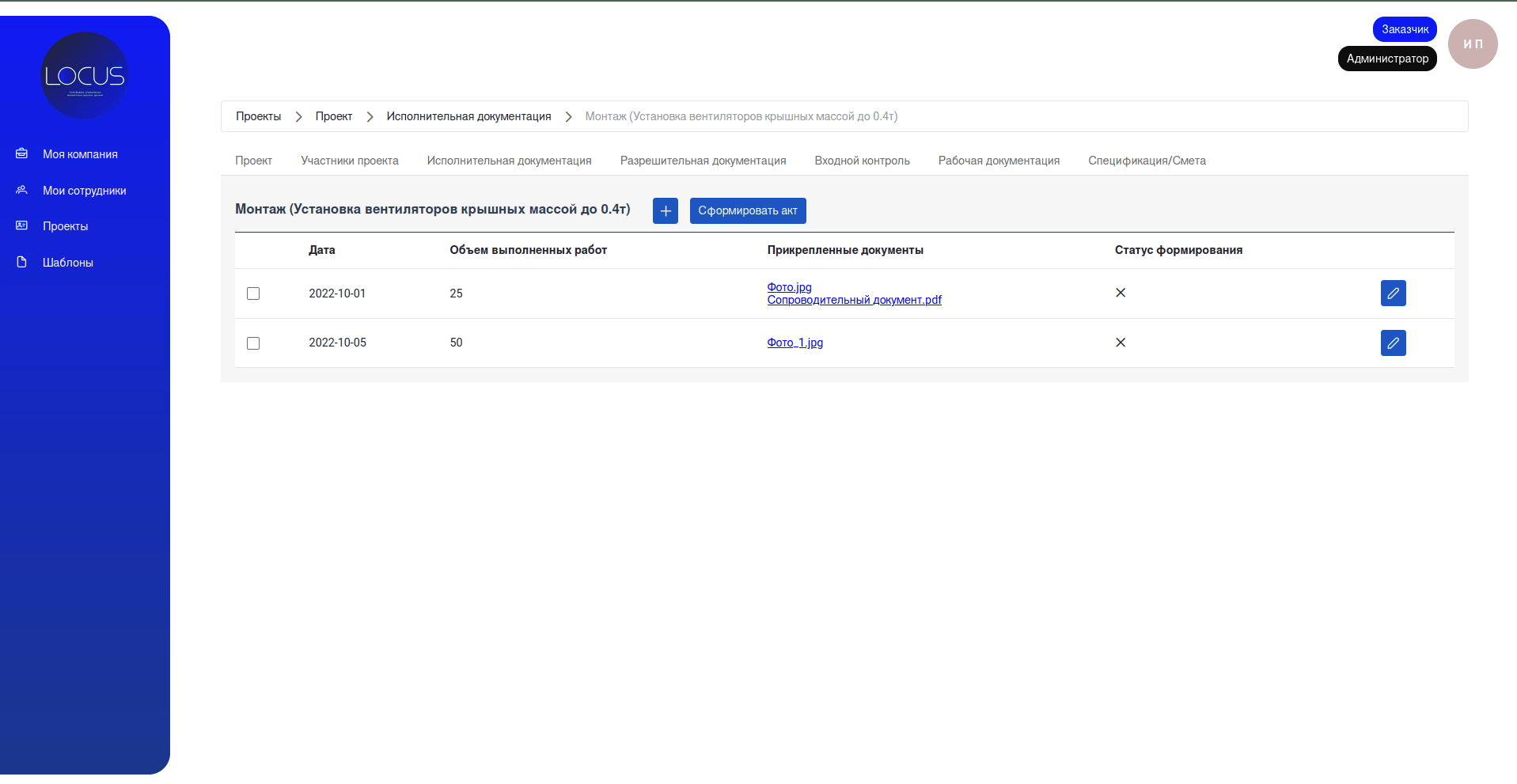Click the card icon beside Проекты

click(22, 225)
